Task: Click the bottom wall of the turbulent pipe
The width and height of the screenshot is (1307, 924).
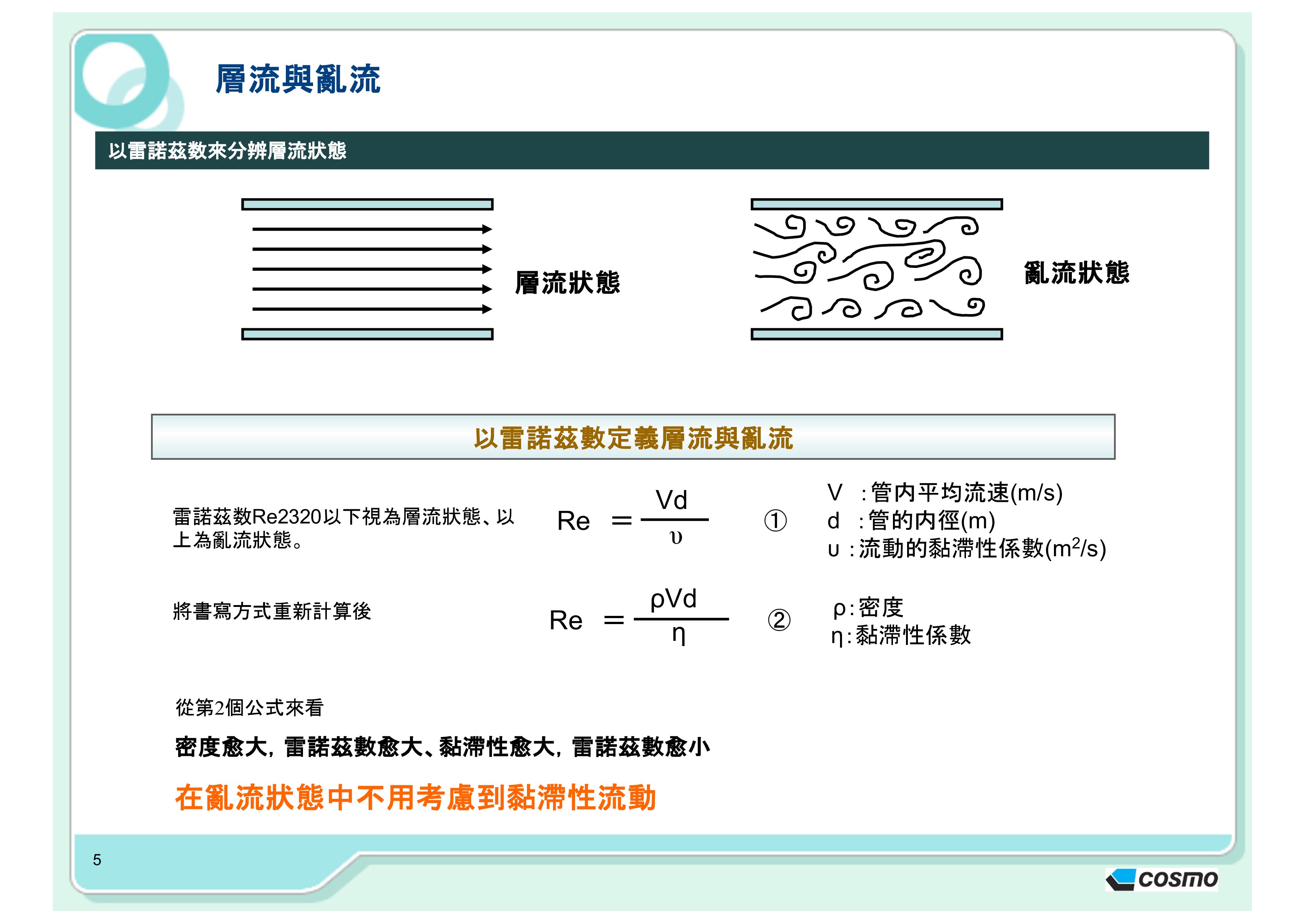Action: pyautogui.click(x=876, y=335)
